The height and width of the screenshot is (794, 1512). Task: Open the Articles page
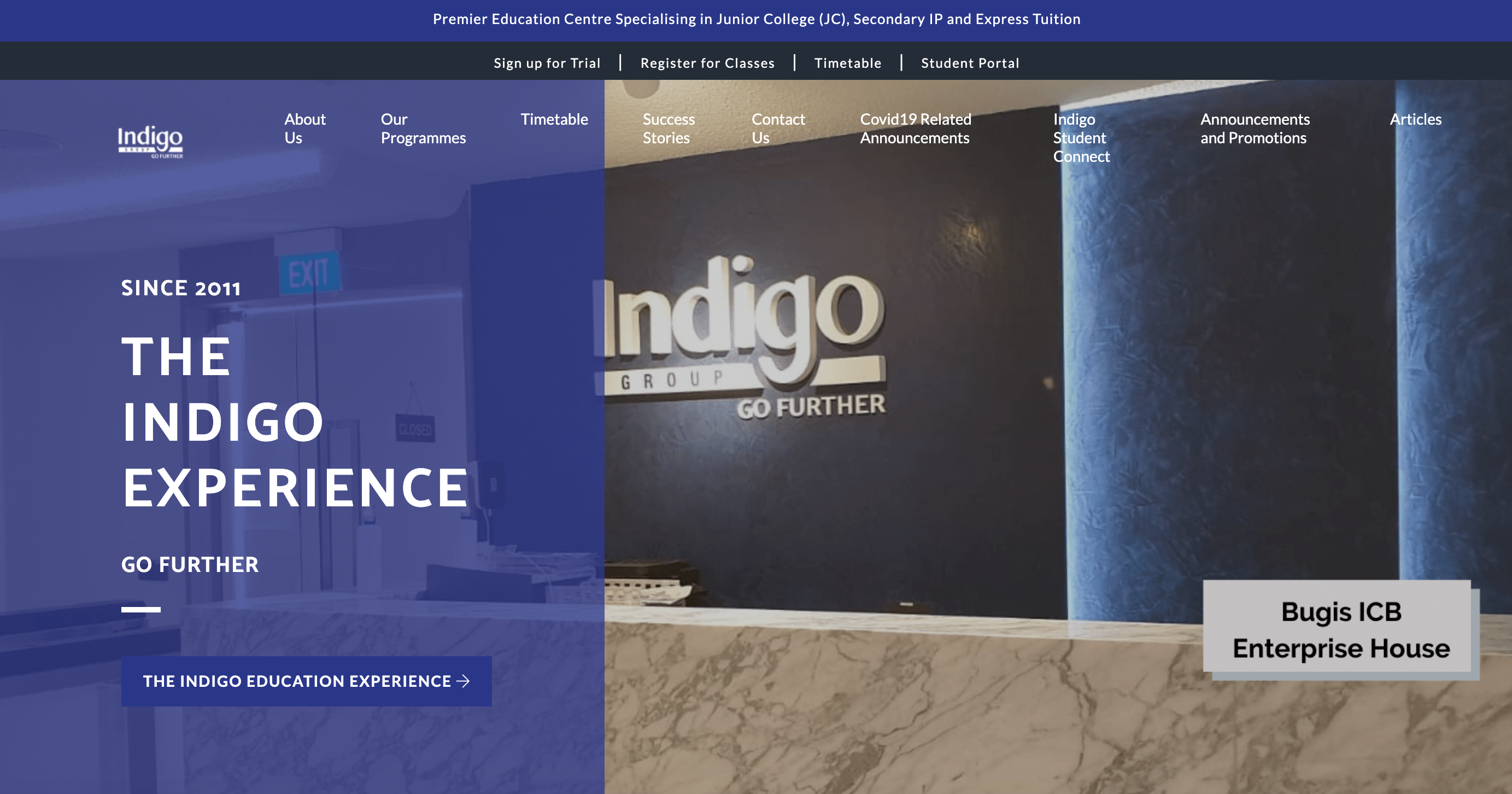click(1415, 119)
